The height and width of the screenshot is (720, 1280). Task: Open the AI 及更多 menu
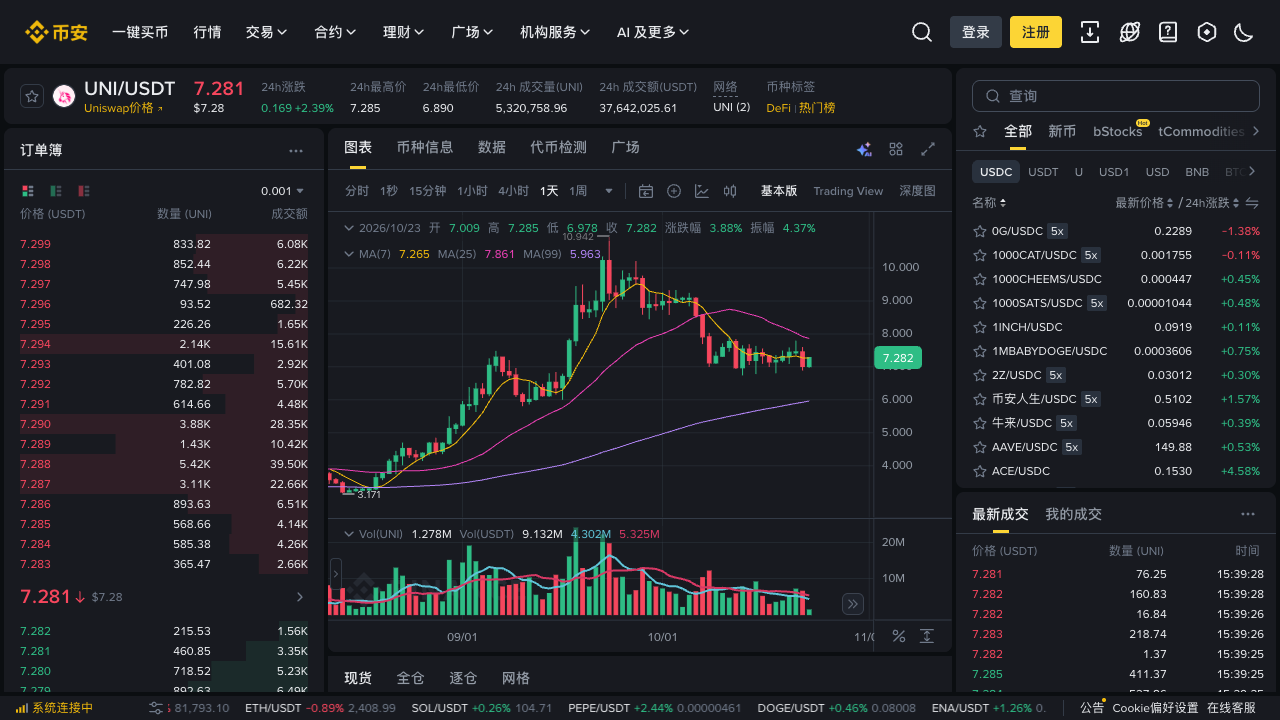coord(653,32)
